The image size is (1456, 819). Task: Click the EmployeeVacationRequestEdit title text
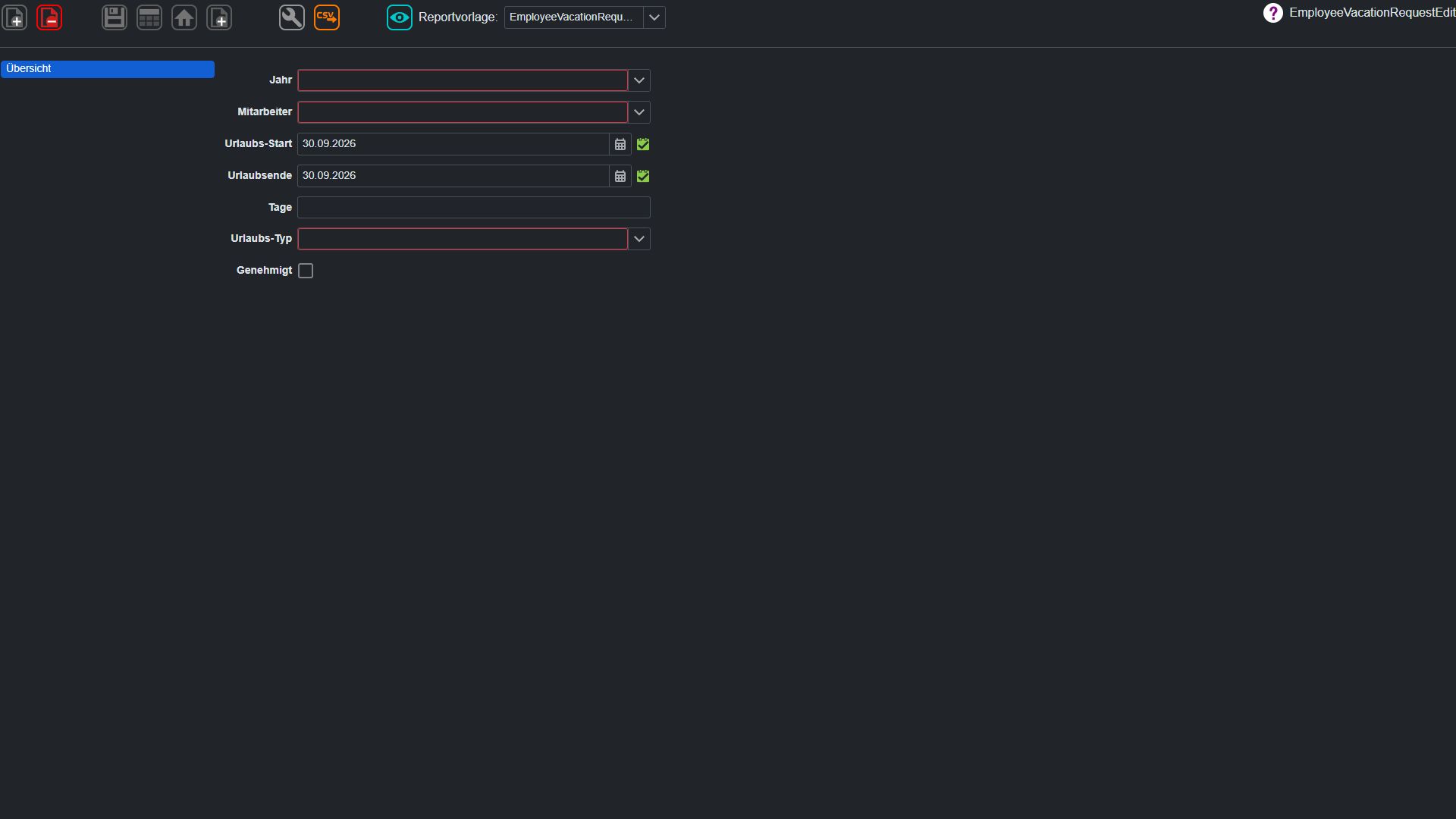click(1372, 13)
